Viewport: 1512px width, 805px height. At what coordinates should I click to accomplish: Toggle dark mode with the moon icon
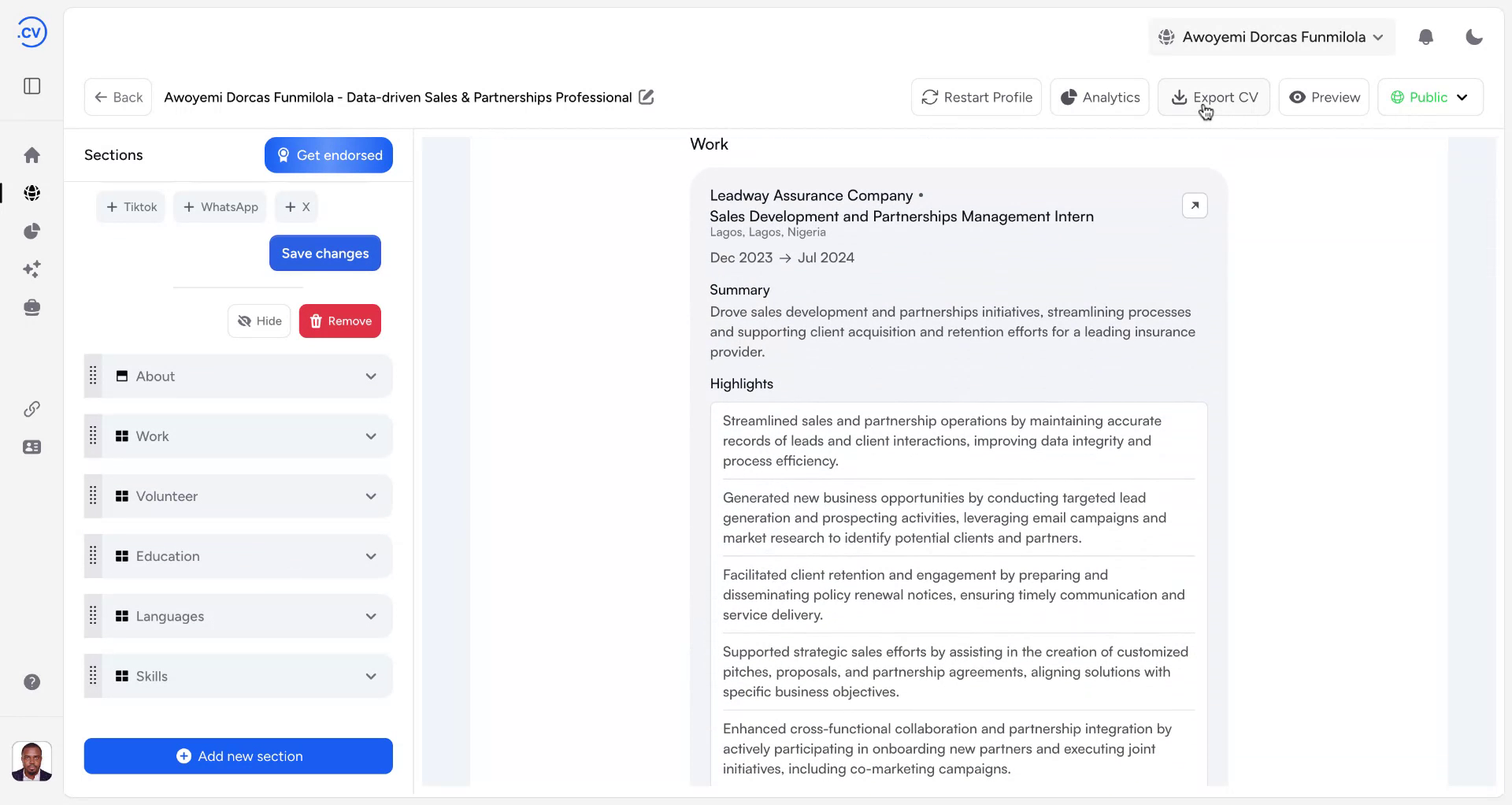(x=1474, y=37)
